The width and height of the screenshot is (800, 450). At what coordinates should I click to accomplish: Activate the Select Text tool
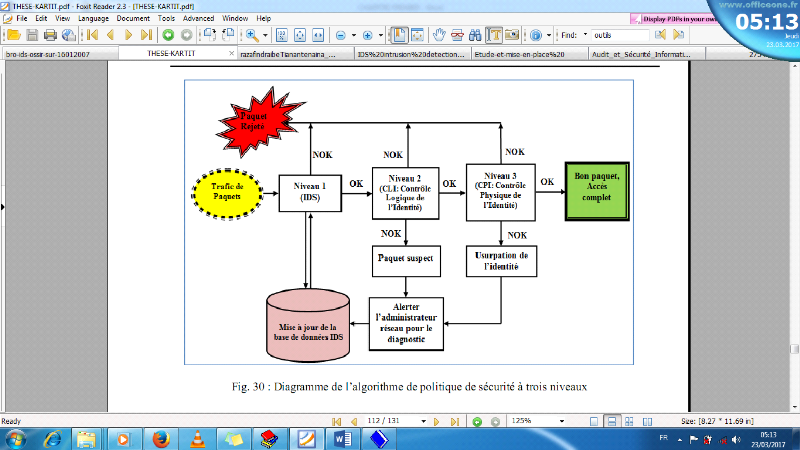(494, 35)
